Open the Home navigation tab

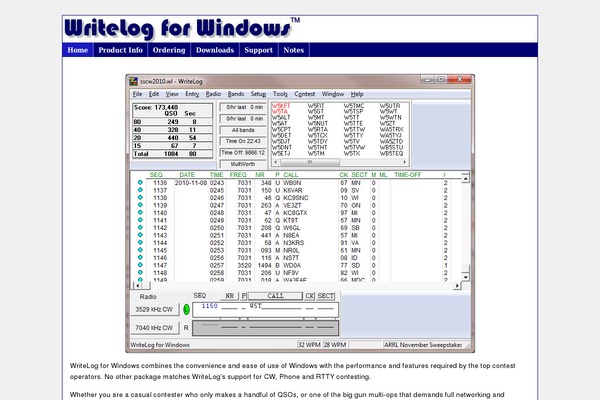78,50
